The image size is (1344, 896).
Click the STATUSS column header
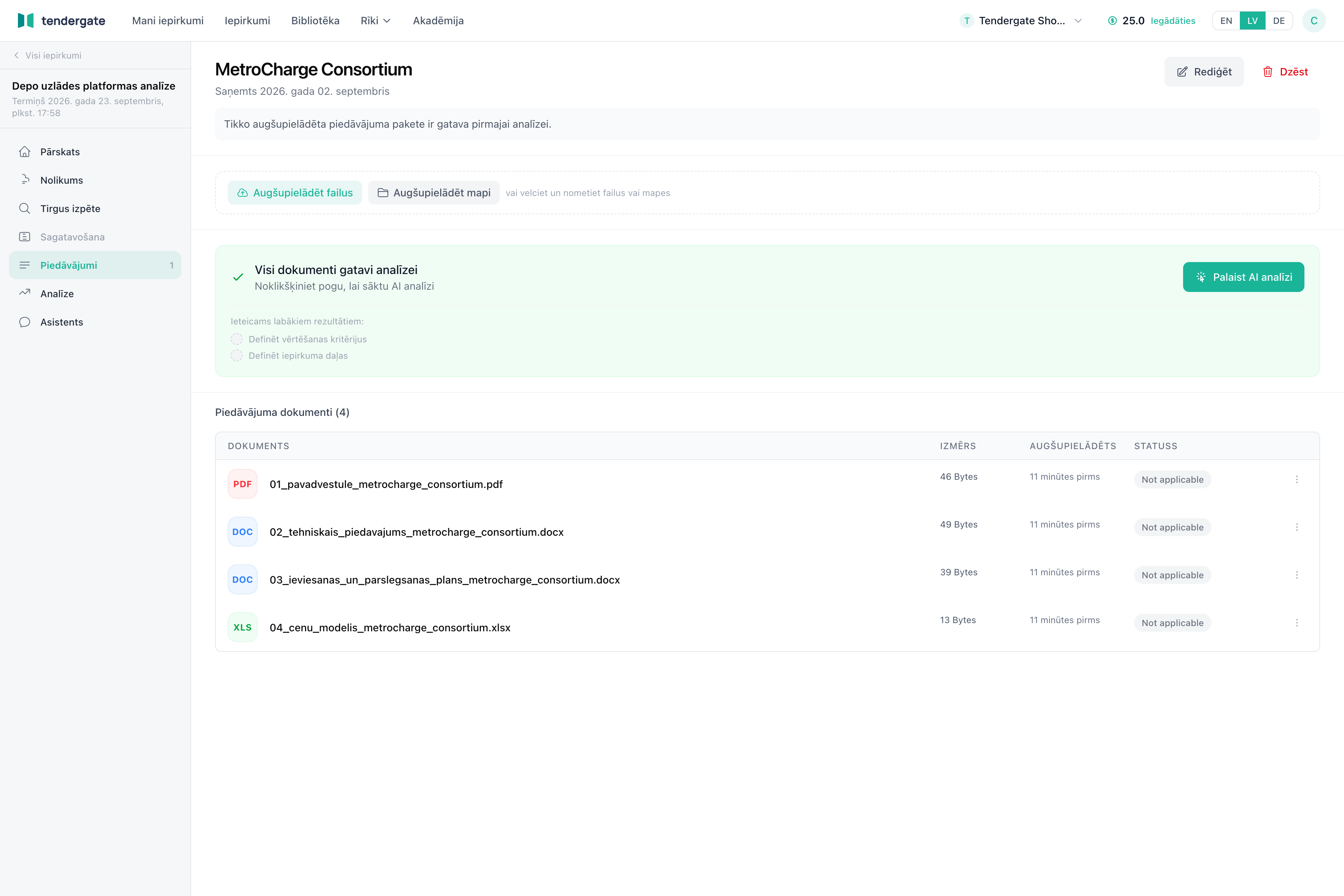tap(1155, 446)
